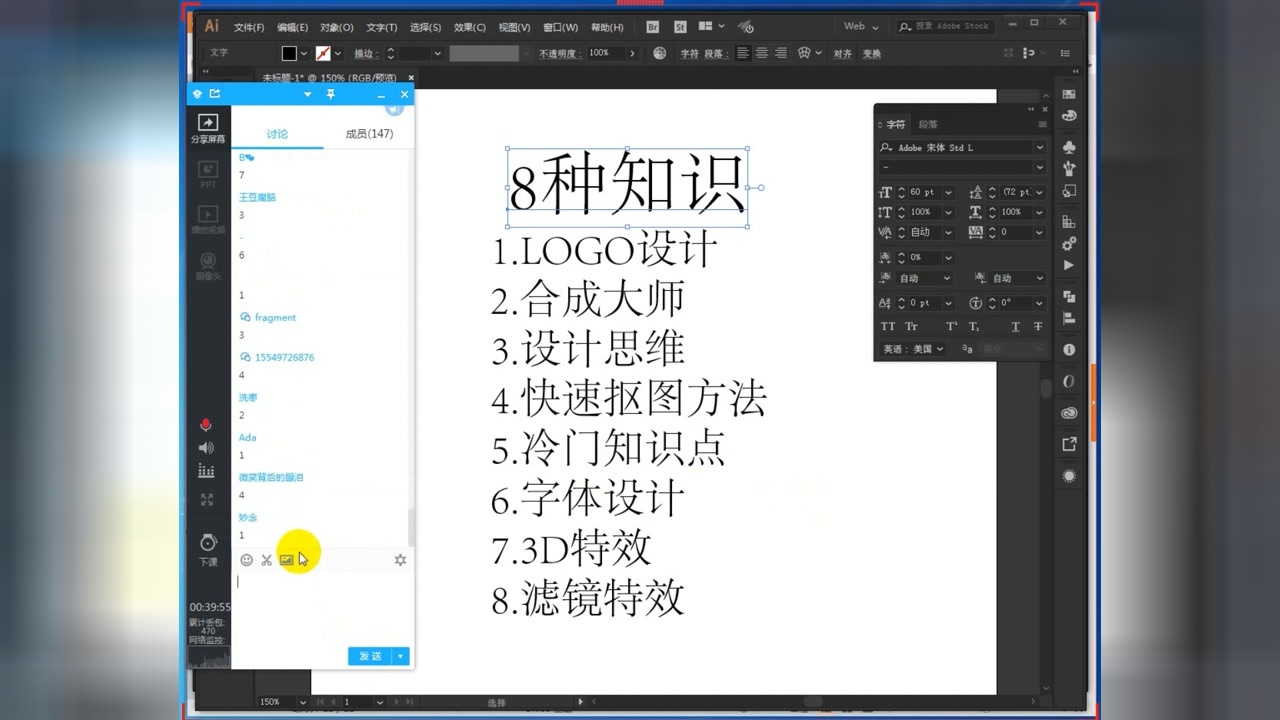The height and width of the screenshot is (720, 1280).
Task: Click the audio level bars icon
Action: click(x=206, y=471)
